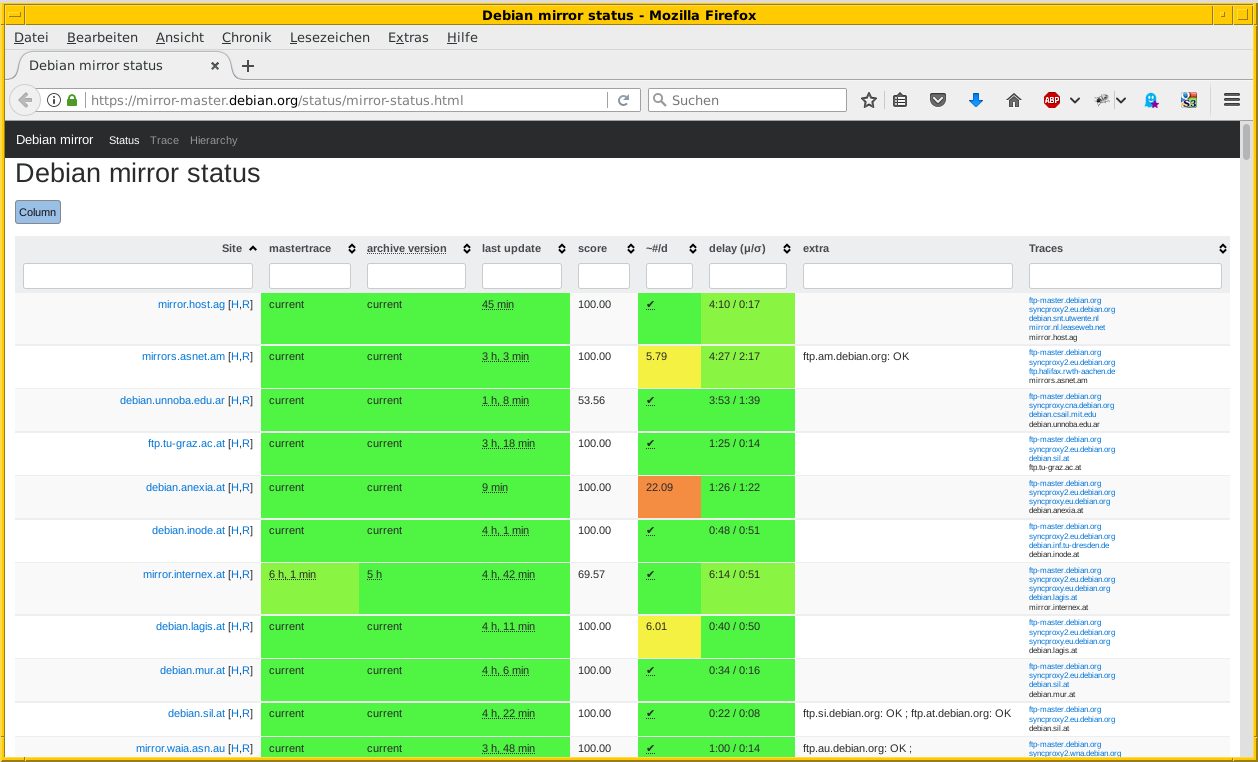Expand the Adblock Plus dropdown arrow
The height and width of the screenshot is (762, 1258).
[1075, 100]
